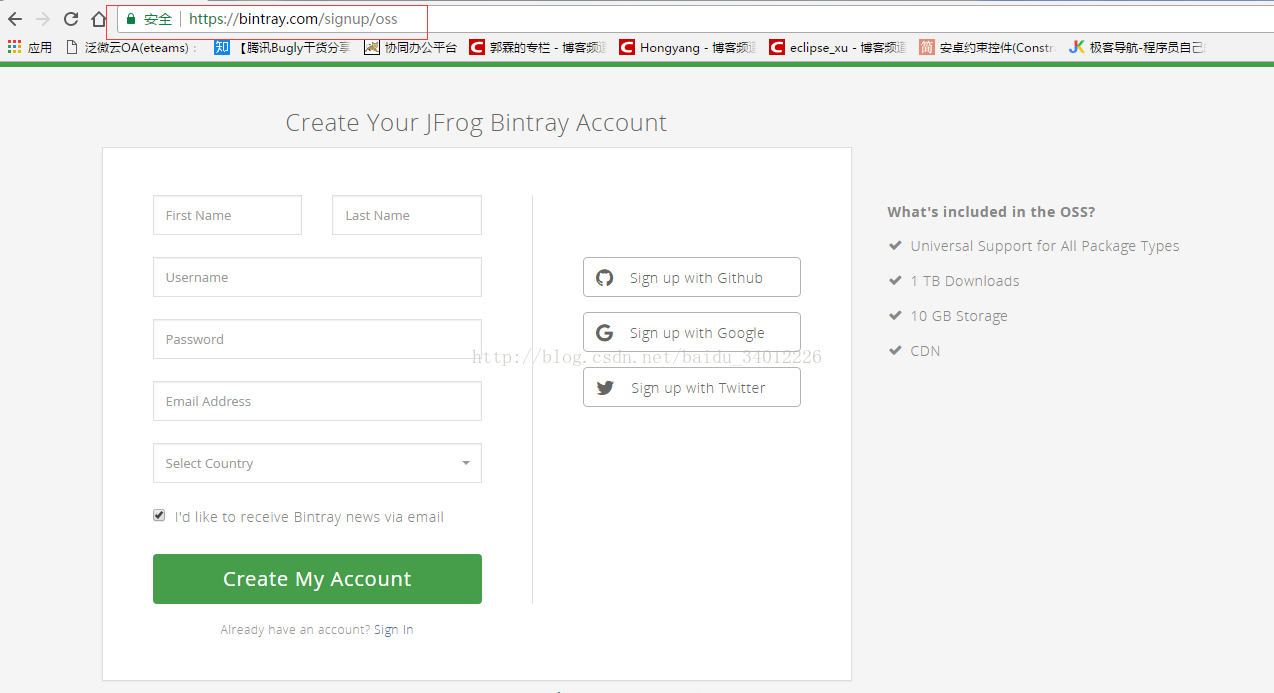Image resolution: width=1274 pixels, height=693 pixels.
Task: Open the Select Country dropdown
Action: (x=317, y=463)
